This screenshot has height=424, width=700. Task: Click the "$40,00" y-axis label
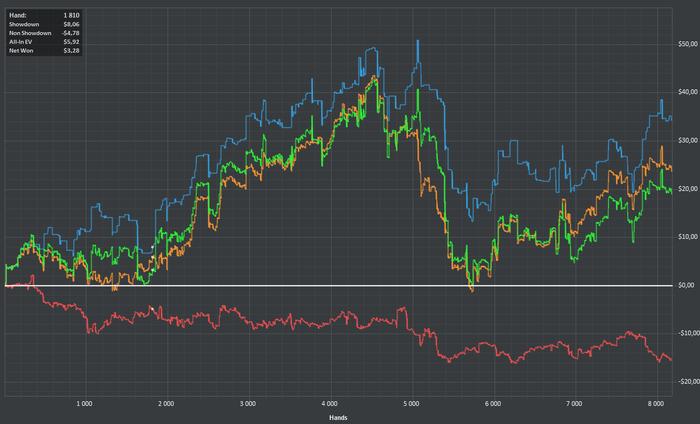[x=688, y=92]
